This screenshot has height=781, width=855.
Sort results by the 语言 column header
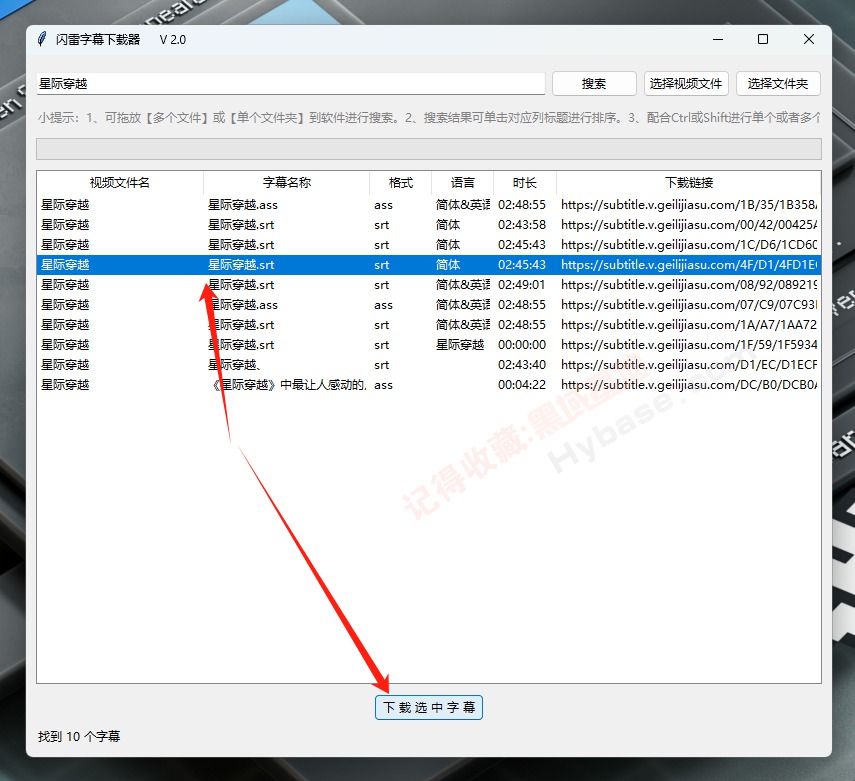[462, 183]
